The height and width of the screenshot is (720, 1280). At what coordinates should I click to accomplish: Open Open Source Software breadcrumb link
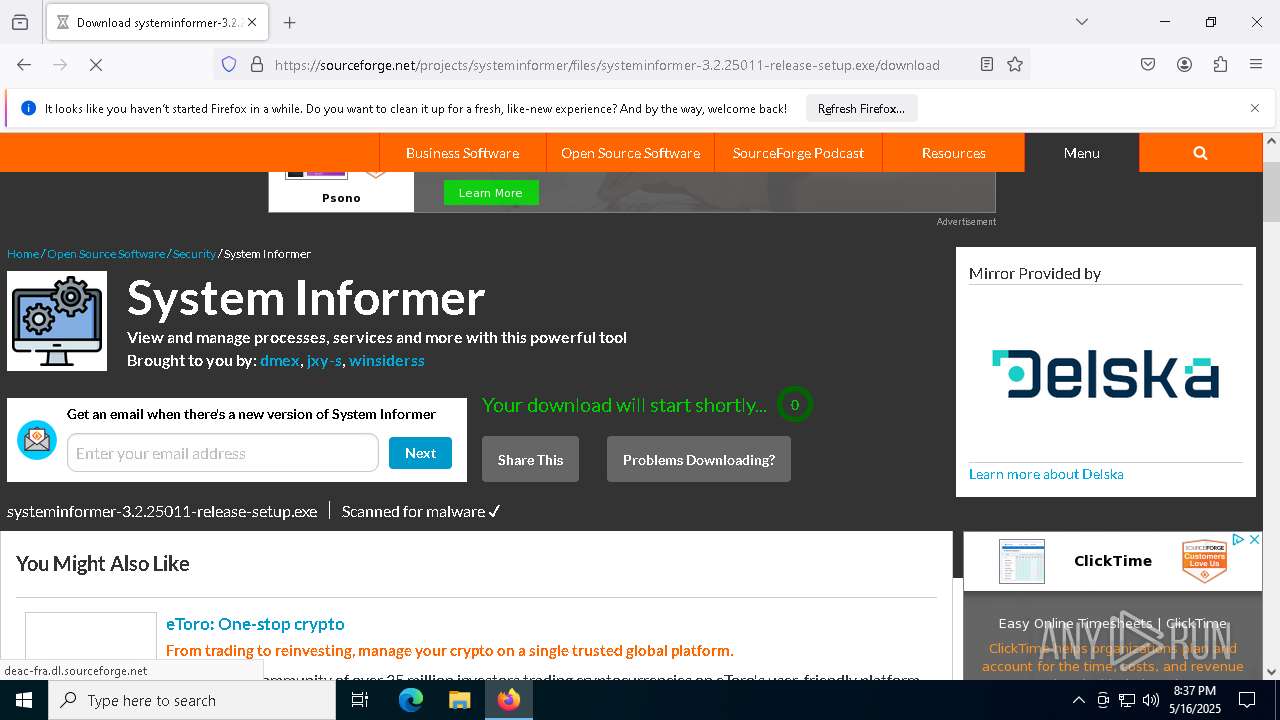tap(106, 254)
